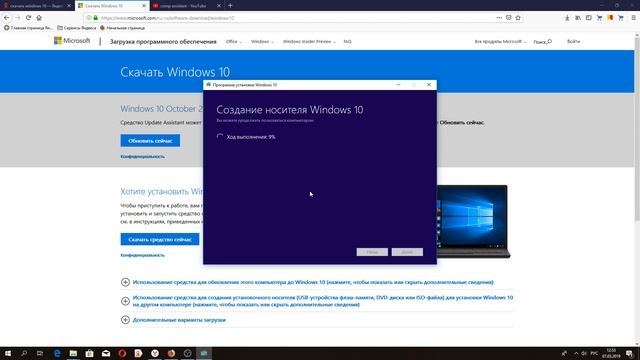Open the Windows Start button
This screenshot has width=640, height=360.
tap(8, 353)
